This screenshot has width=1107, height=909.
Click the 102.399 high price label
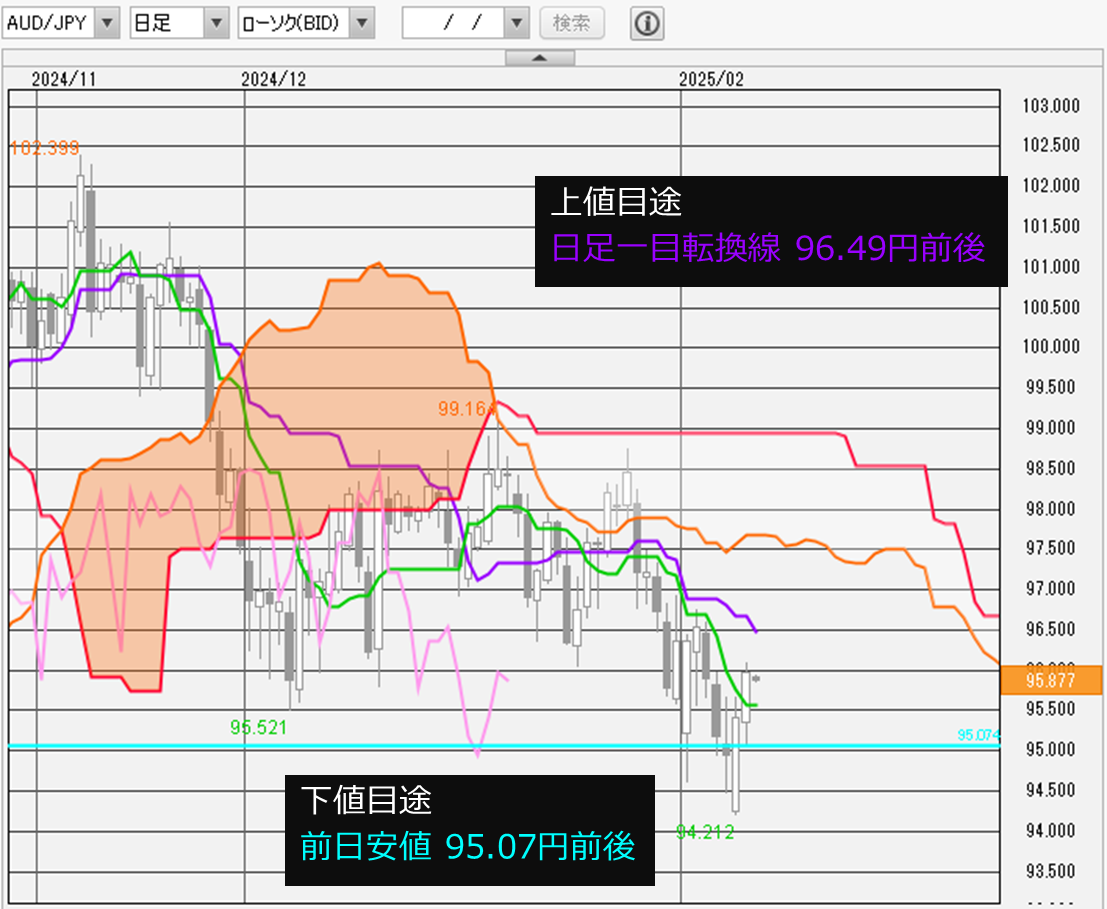tap(44, 148)
